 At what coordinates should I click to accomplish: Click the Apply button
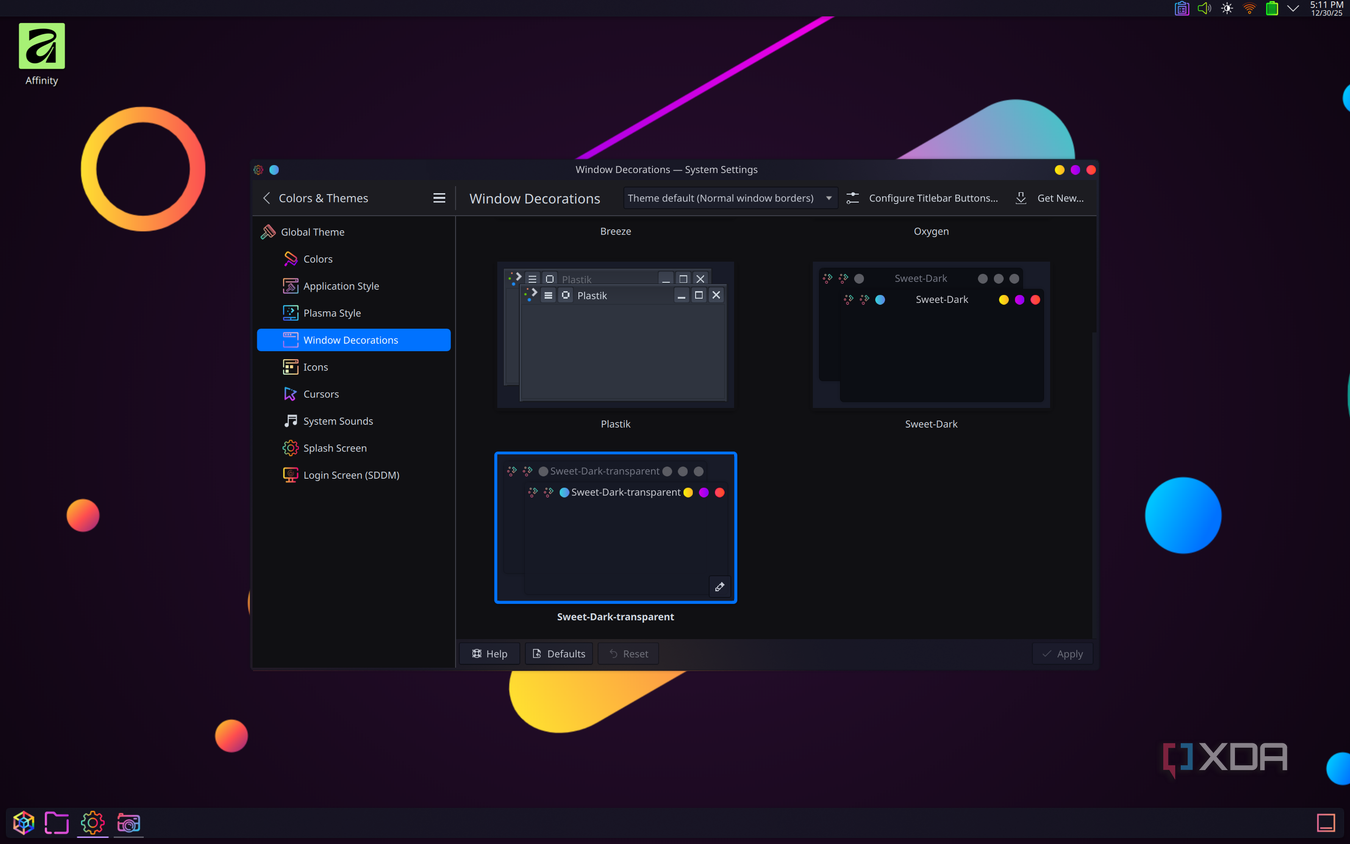point(1062,654)
